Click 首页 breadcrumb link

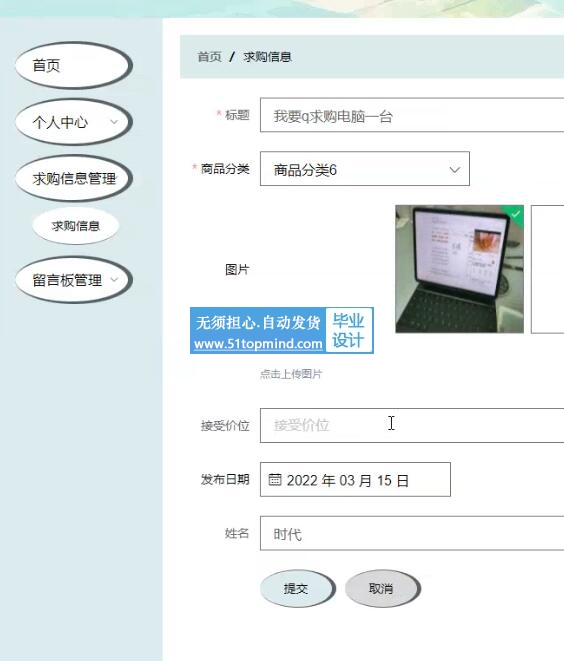pyautogui.click(x=209, y=56)
